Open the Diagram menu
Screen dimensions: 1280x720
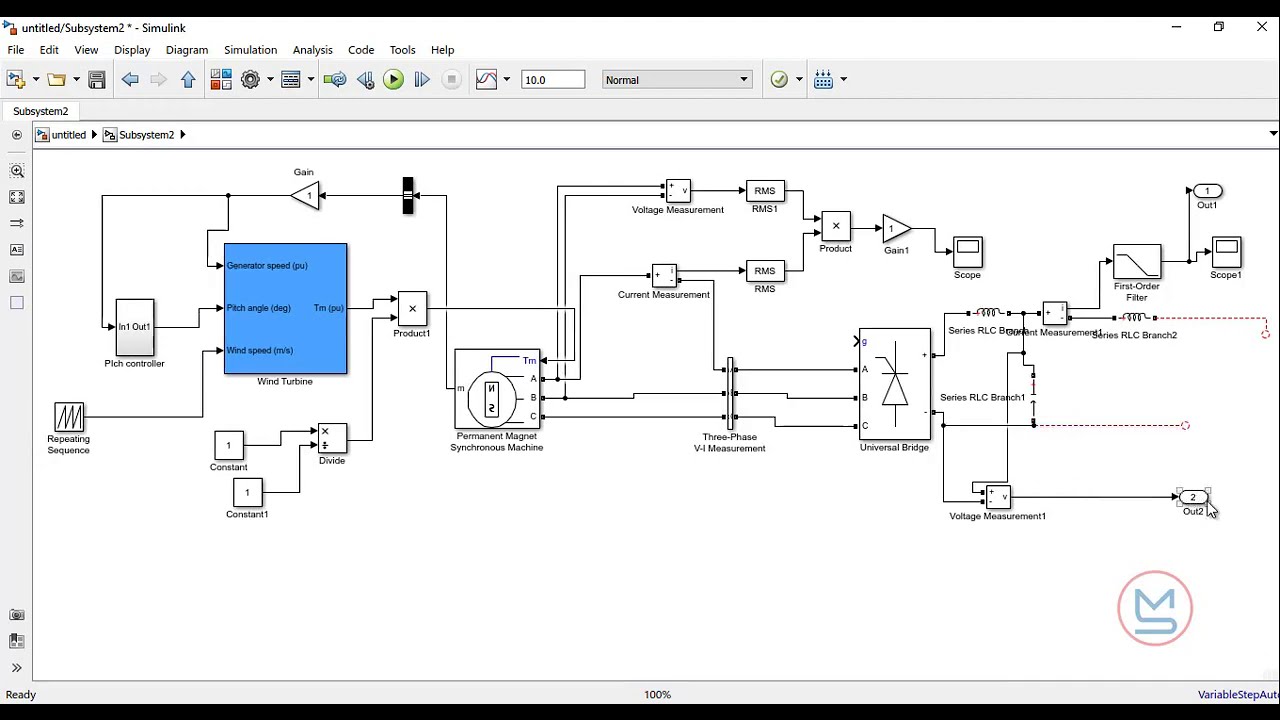coord(187,50)
